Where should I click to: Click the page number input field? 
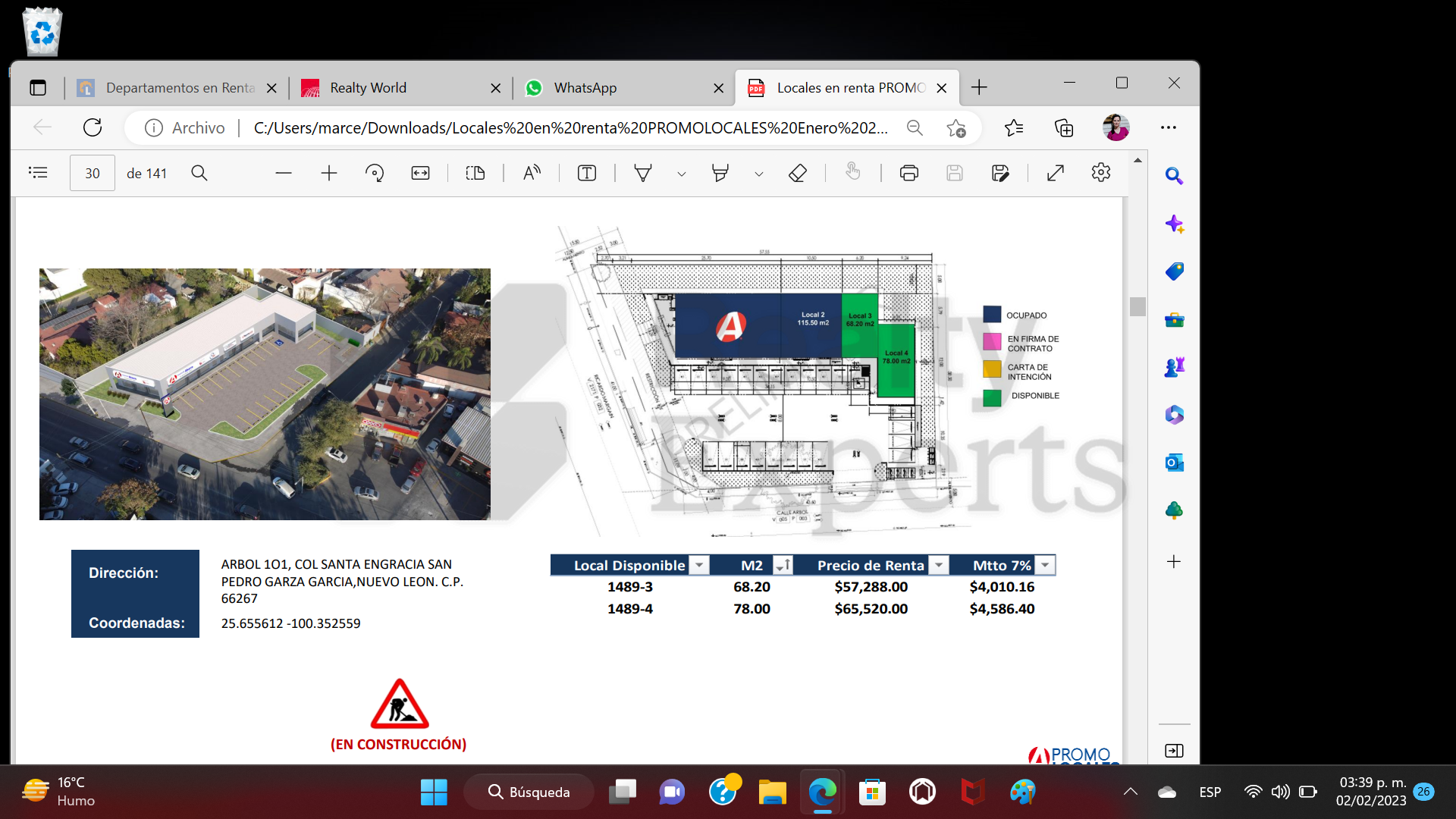click(x=93, y=173)
